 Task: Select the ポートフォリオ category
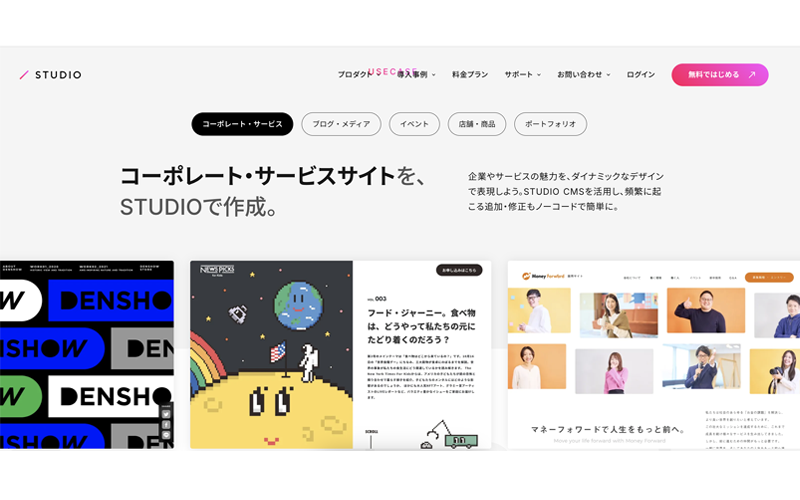click(551, 124)
